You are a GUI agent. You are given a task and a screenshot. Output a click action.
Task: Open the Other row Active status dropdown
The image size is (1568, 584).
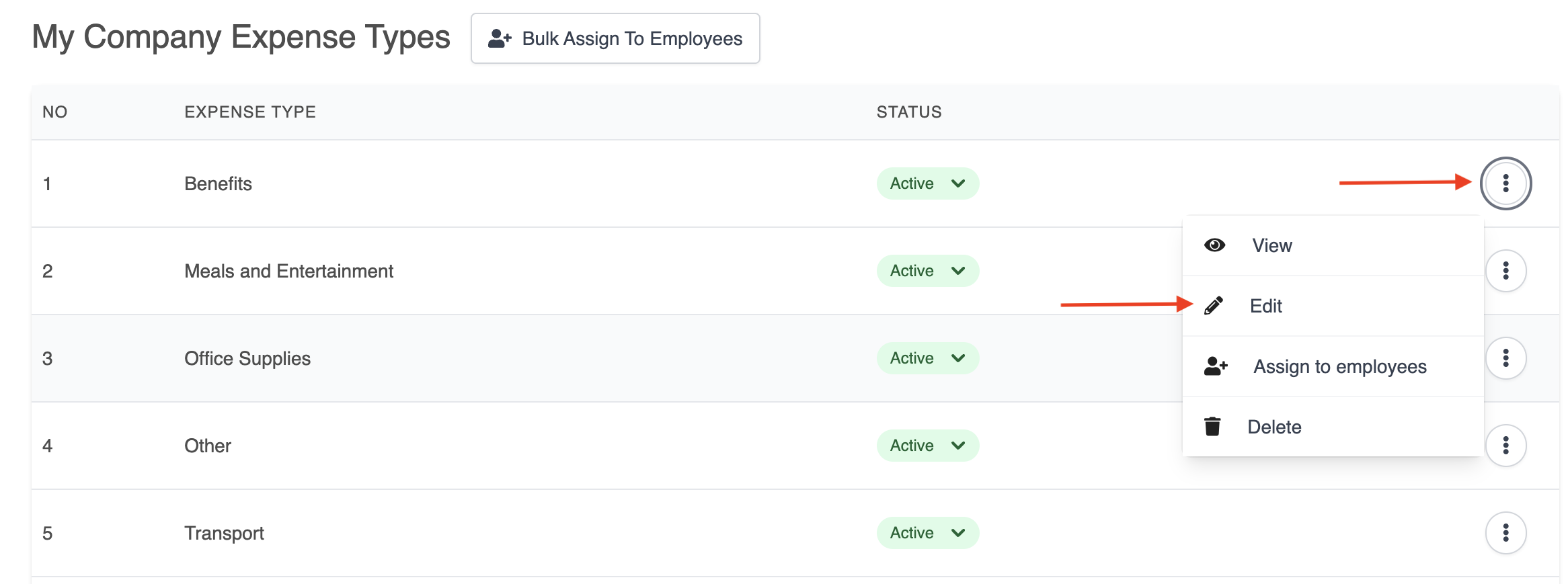[x=927, y=446]
